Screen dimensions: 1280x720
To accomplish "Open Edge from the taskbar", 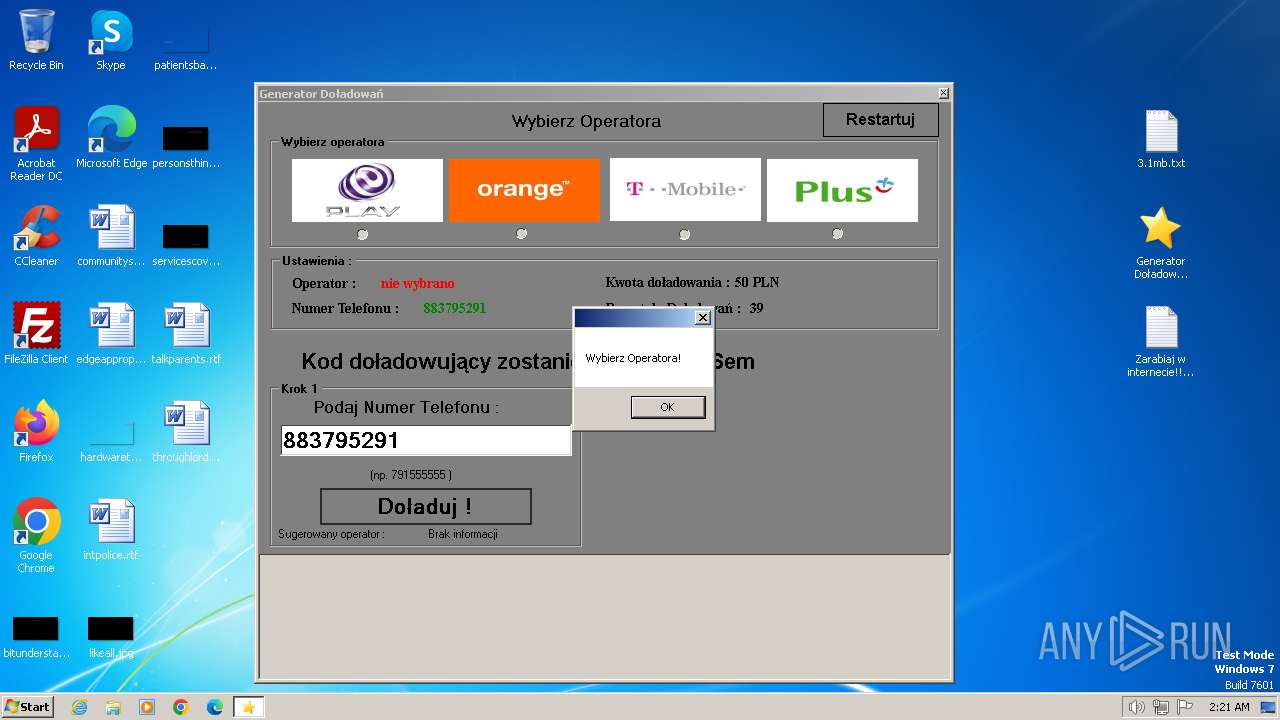I will [215, 707].
